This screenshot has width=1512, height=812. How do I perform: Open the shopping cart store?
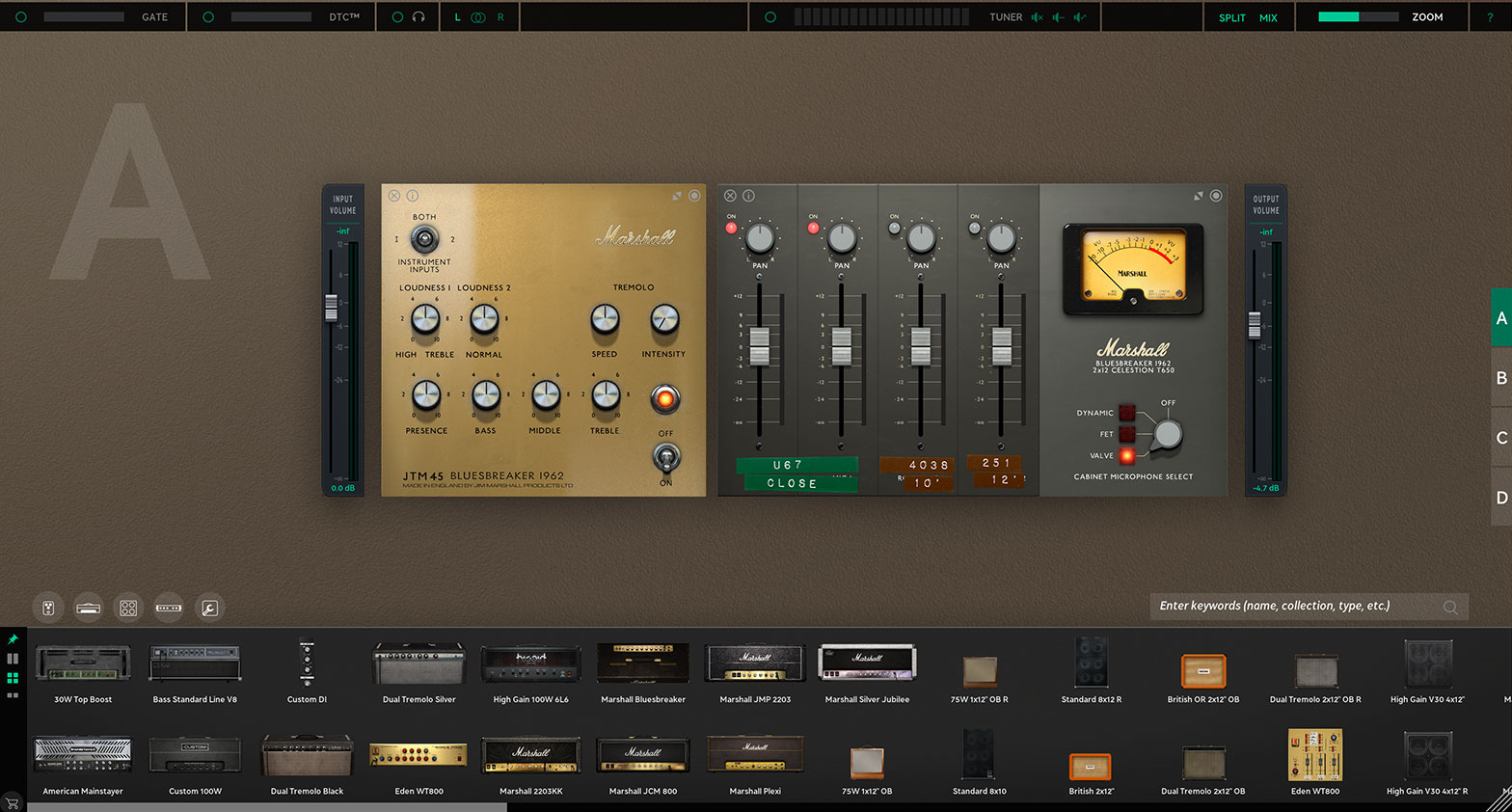tap(13, 802)
